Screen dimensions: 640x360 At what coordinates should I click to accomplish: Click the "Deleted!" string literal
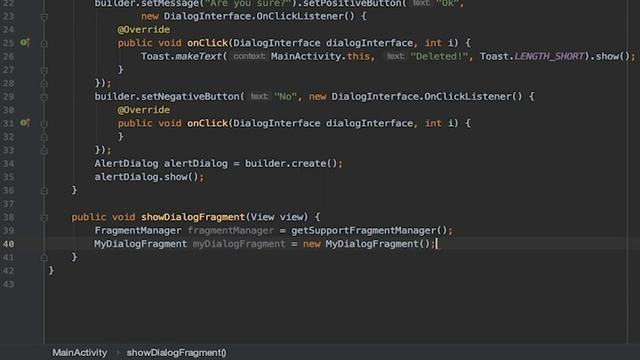click(x=439, y=56)
